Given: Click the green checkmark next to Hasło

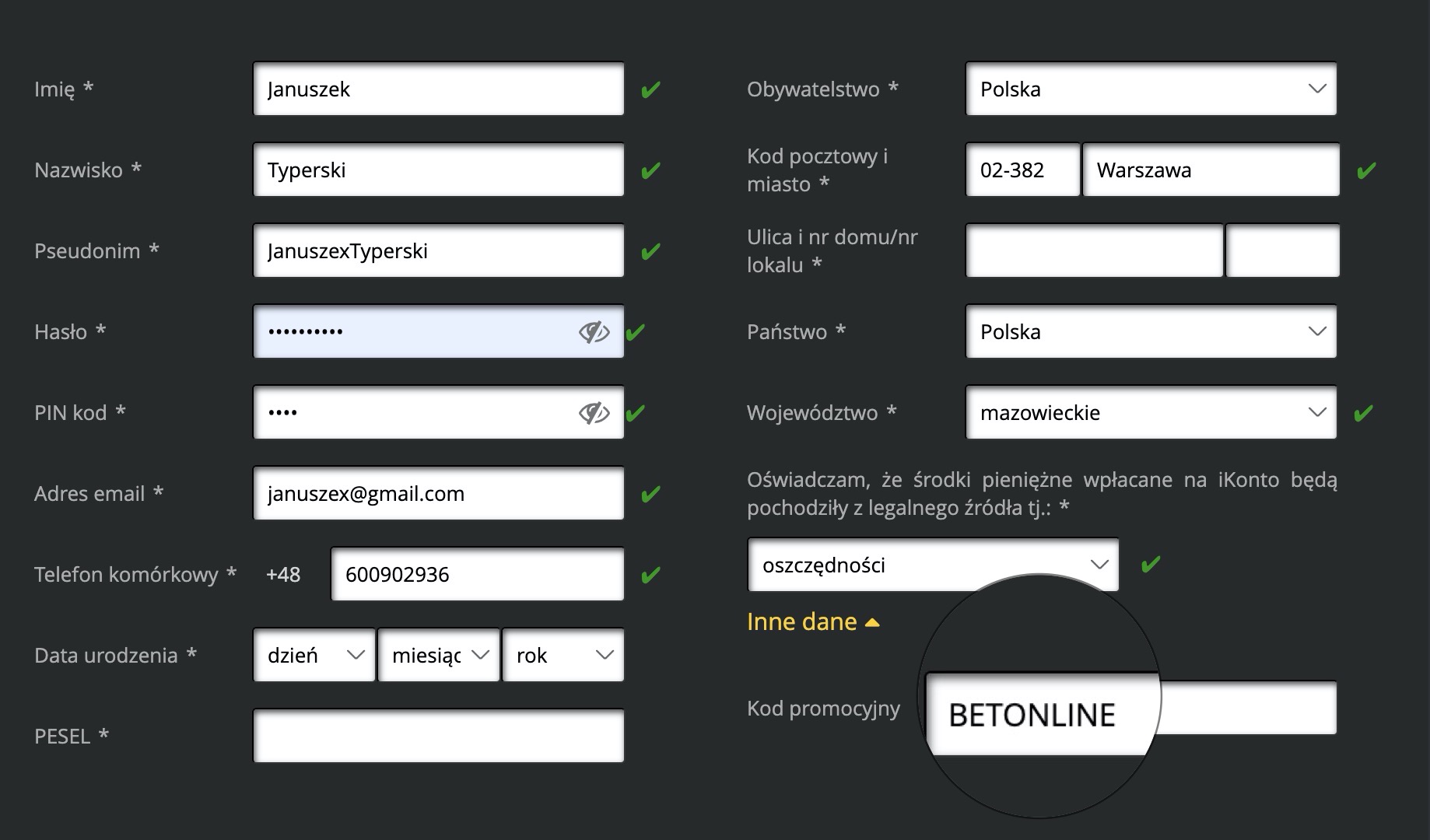Looking at the screenshot, I should tap(636, 333).
